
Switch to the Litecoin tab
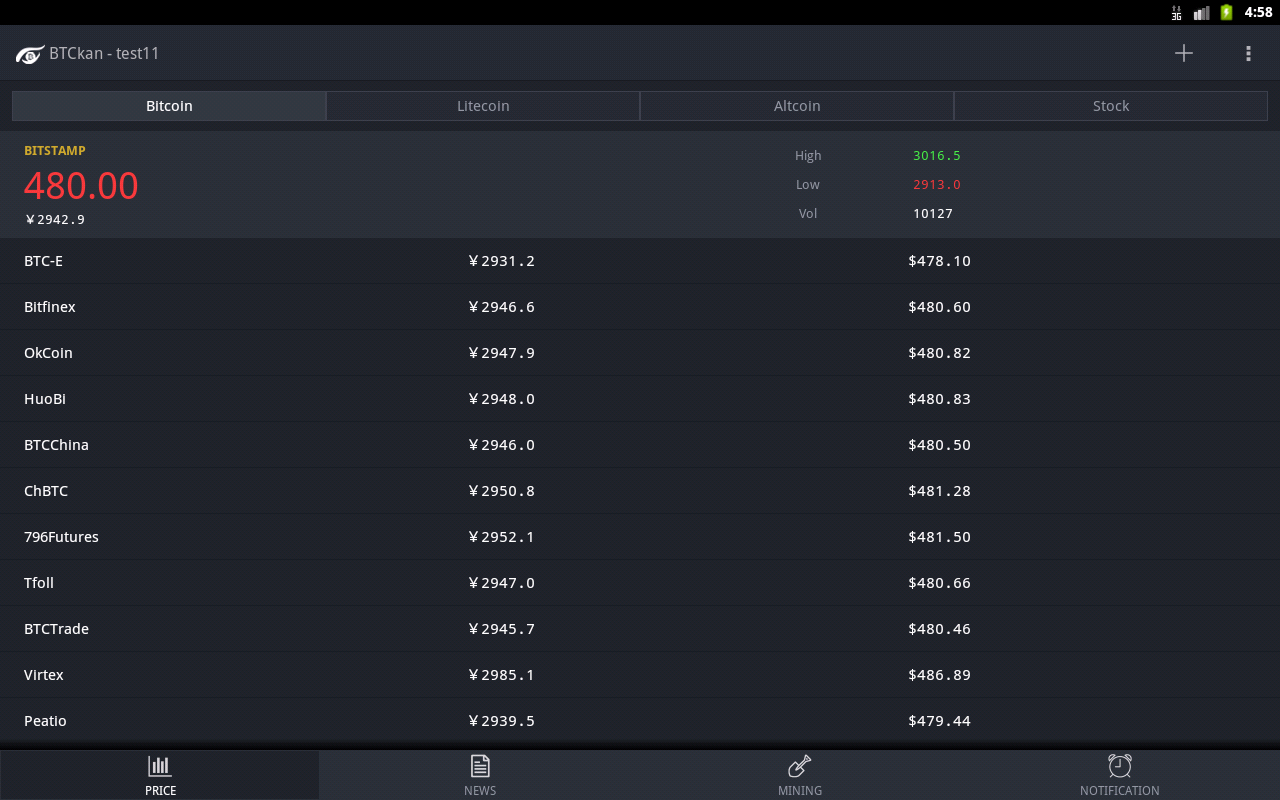(483, 106)
